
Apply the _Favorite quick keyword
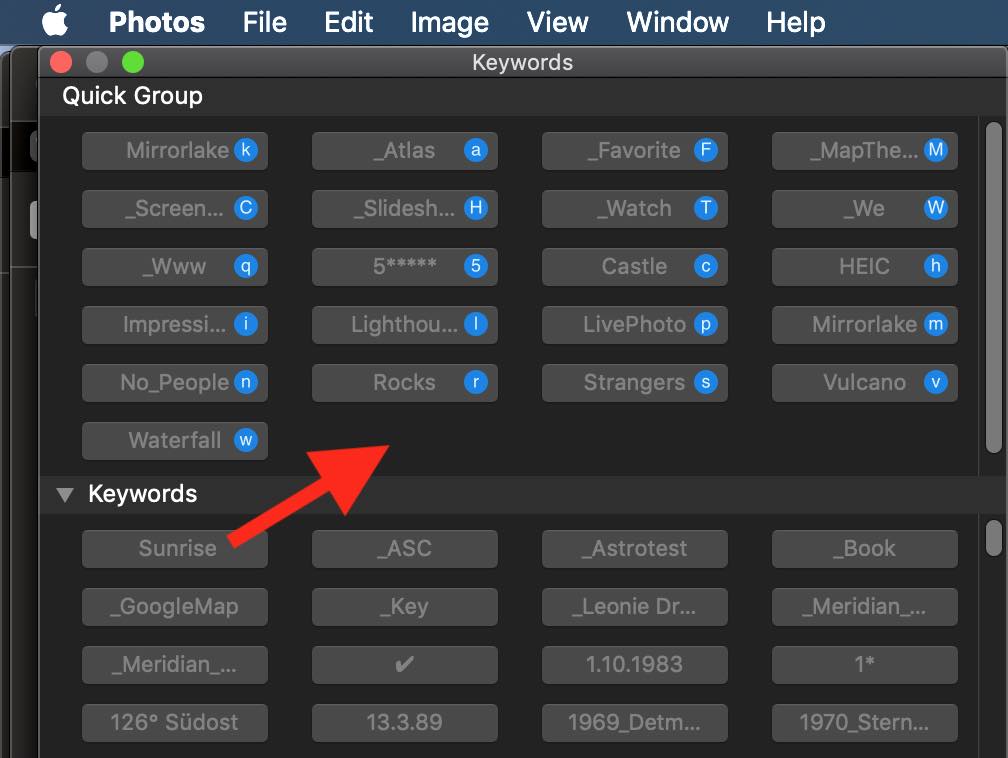click(x=635, y=150)
